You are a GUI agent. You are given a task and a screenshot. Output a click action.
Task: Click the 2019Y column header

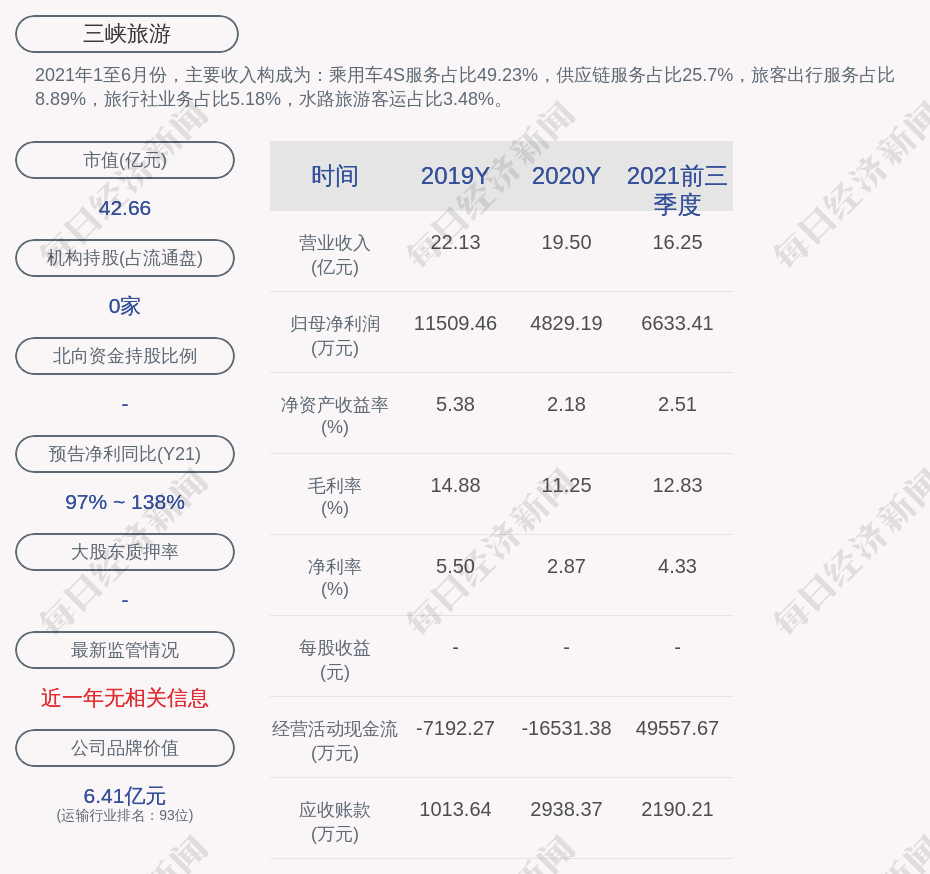456,176
